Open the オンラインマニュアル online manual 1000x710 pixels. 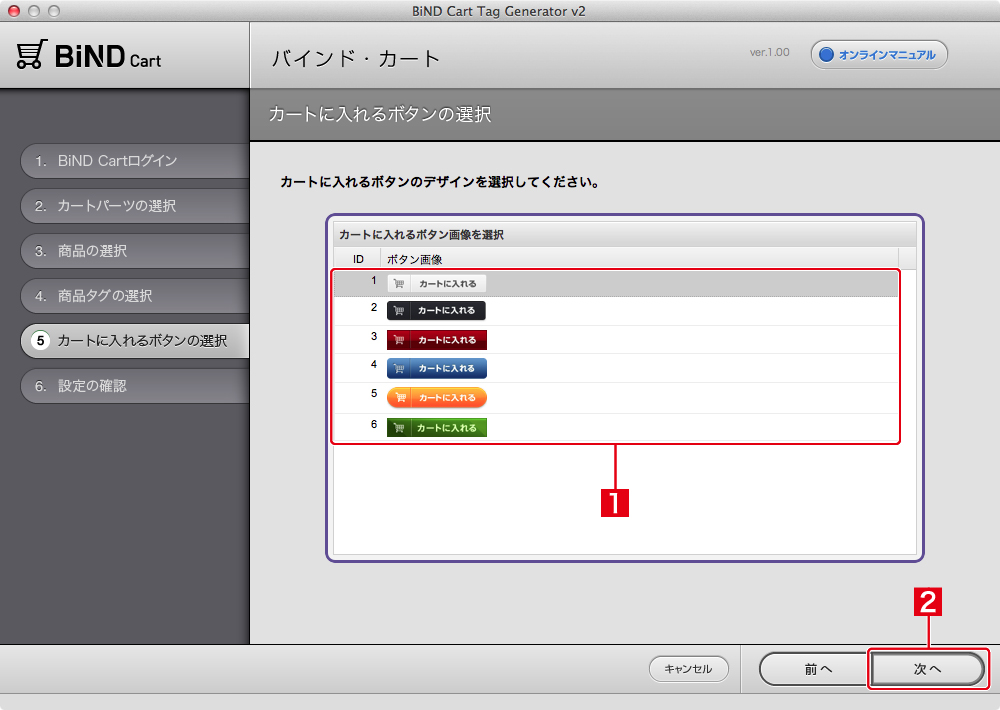pyautogui.click(x=879, y=55)
